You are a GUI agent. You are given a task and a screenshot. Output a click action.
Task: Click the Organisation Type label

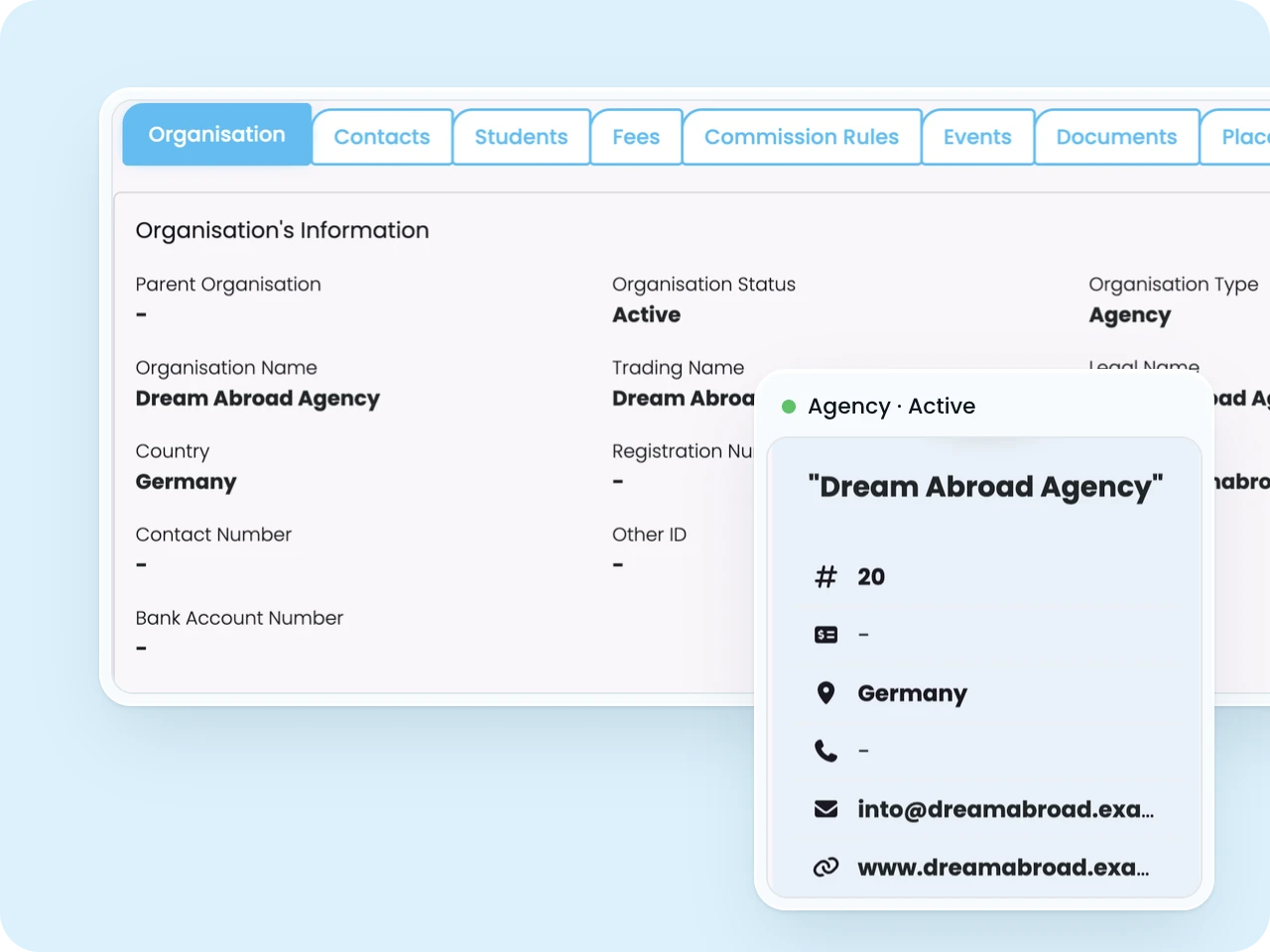[1174, 285]
